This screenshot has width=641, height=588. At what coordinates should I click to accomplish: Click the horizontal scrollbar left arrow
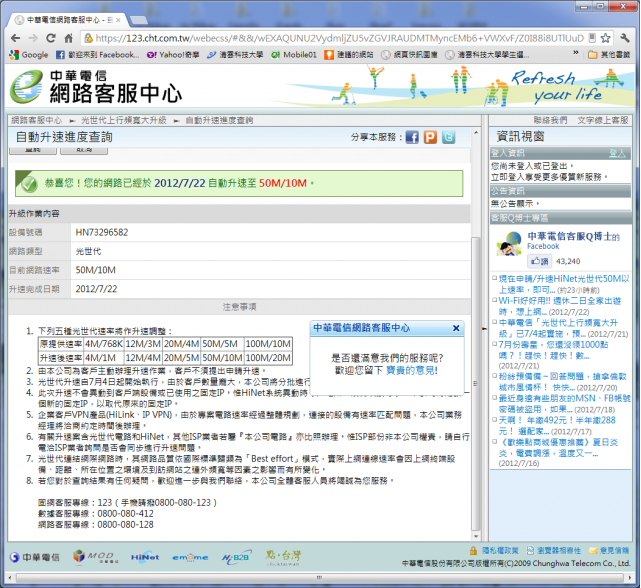pyautogui.click(x=10, y=578)
